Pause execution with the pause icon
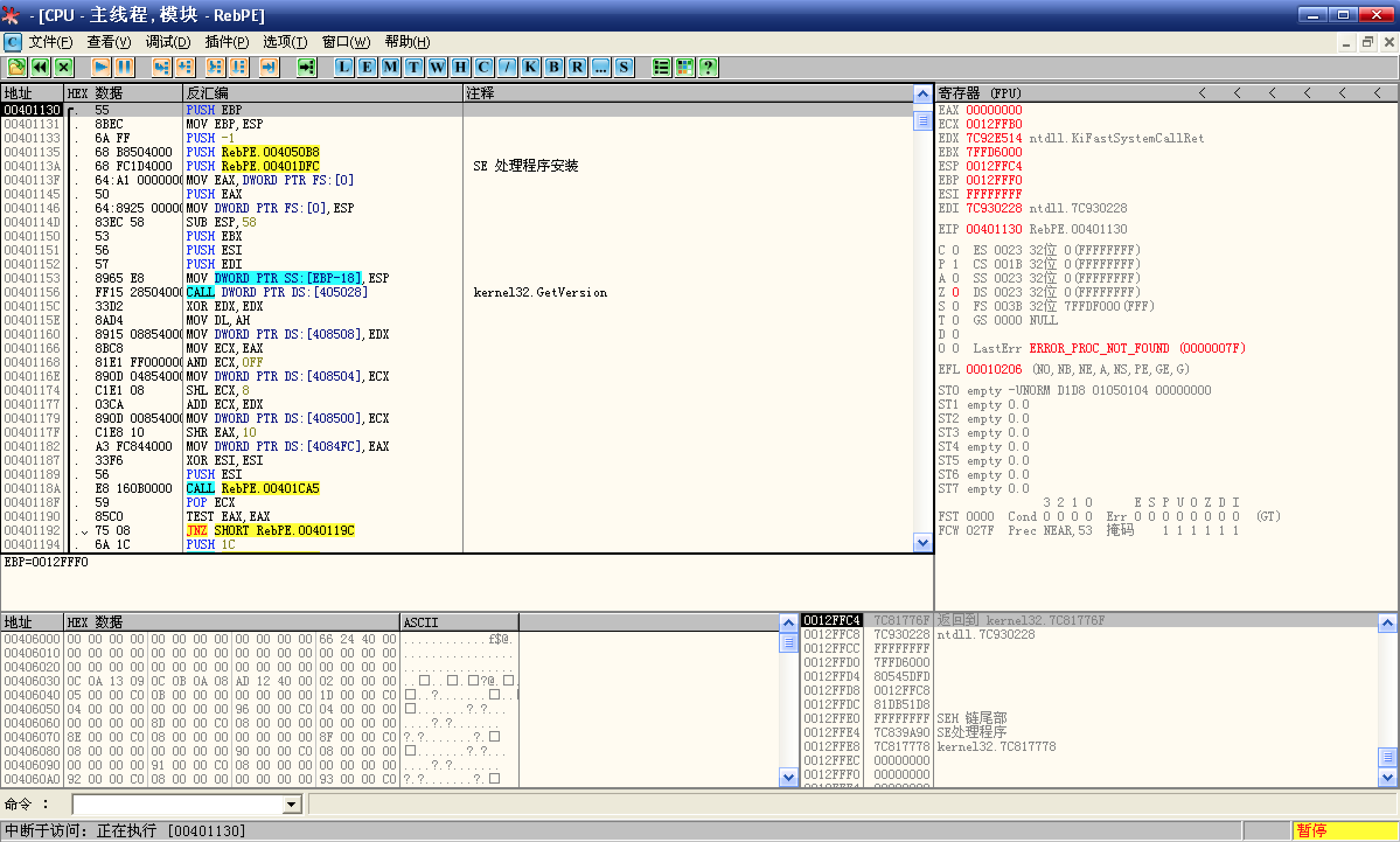The height and width of the screenshot is (842, 1400). [x=124, y=67]
